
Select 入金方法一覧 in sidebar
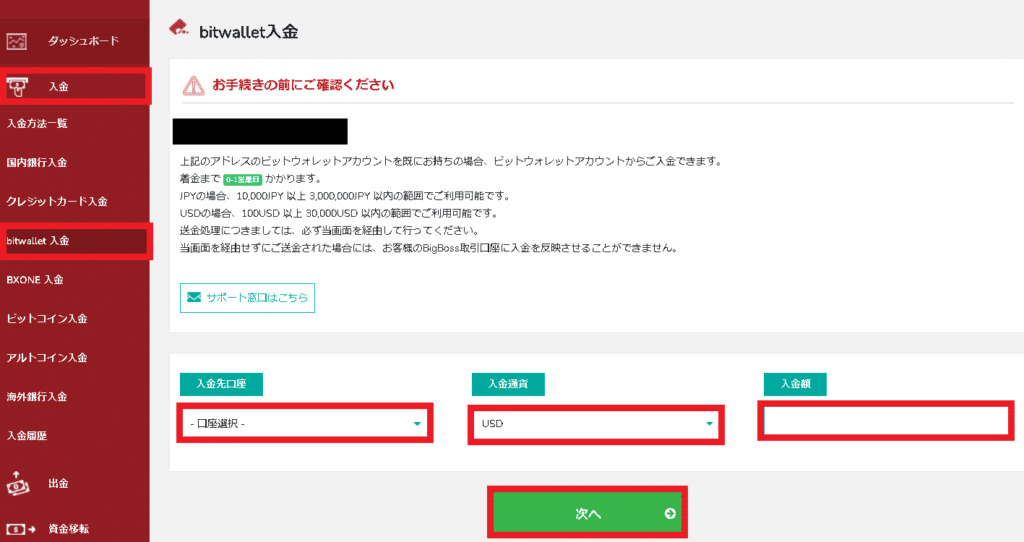[37, 123]
